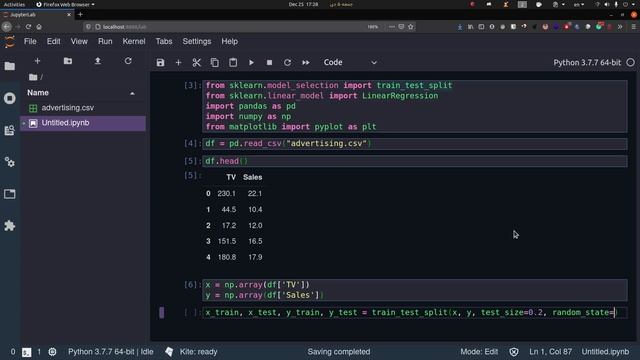640x360 pixels.
Task: Open the Kernel menu
Action: [x=134, y=41]
